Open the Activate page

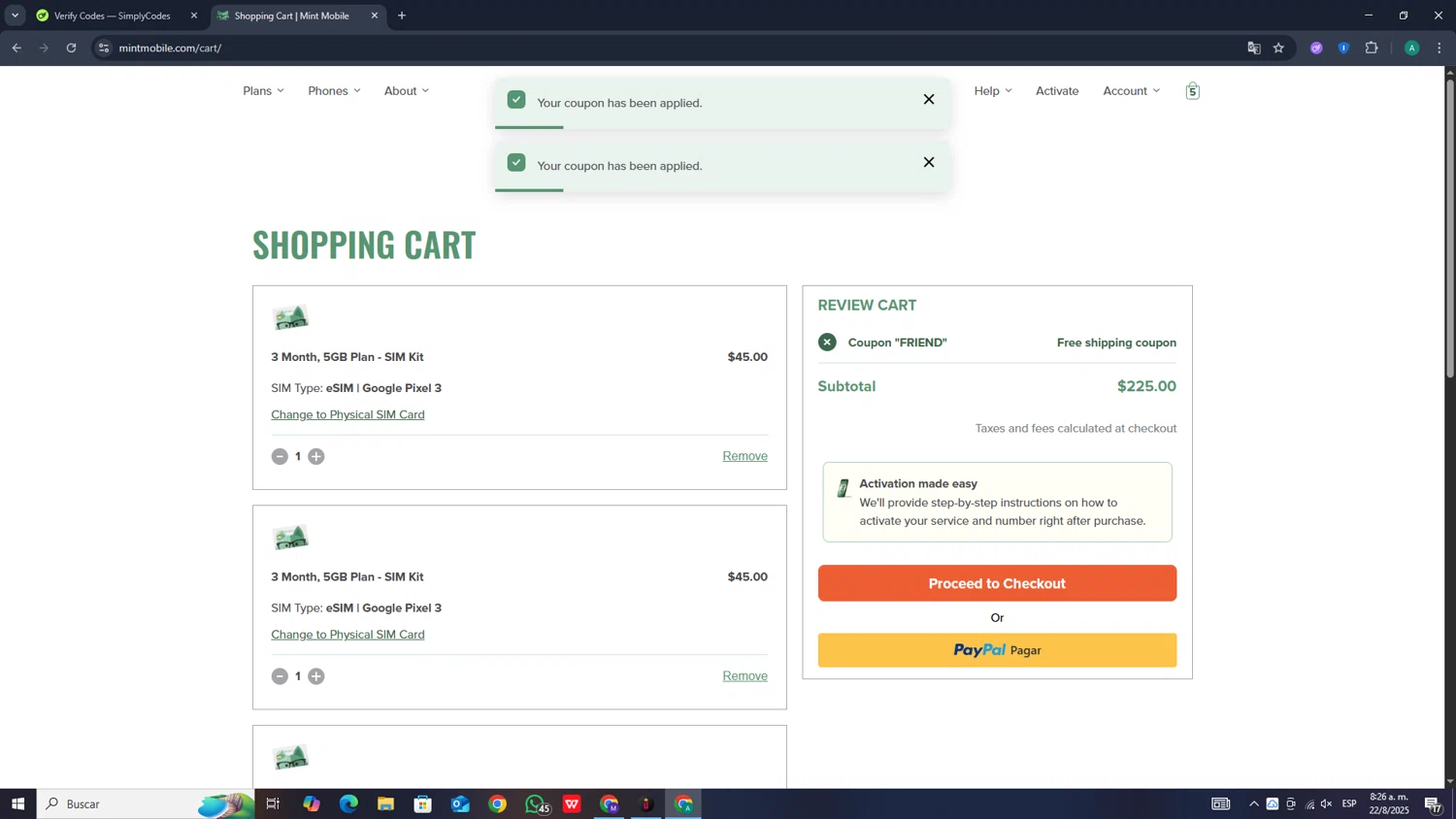1057,91
